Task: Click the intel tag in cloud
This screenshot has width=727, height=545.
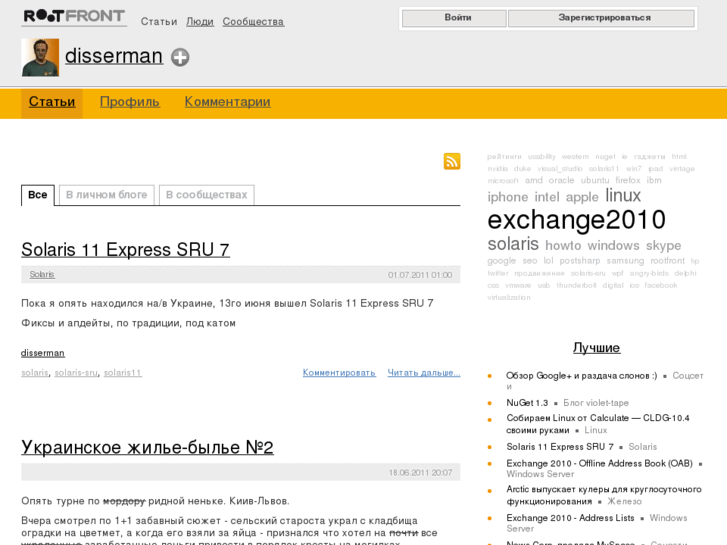Action: click(547, 197)
